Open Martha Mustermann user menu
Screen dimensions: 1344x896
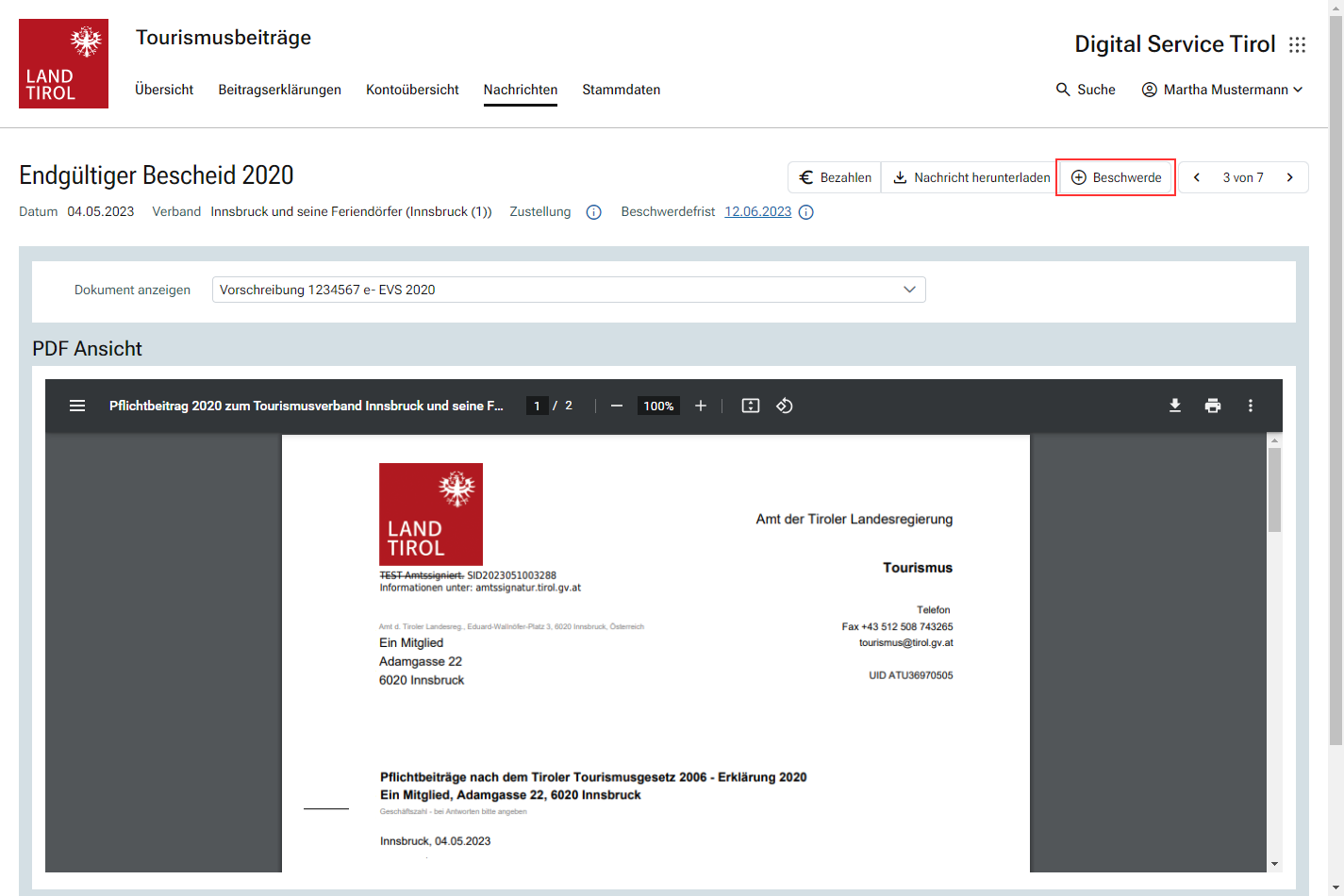tap(1222, 90)
